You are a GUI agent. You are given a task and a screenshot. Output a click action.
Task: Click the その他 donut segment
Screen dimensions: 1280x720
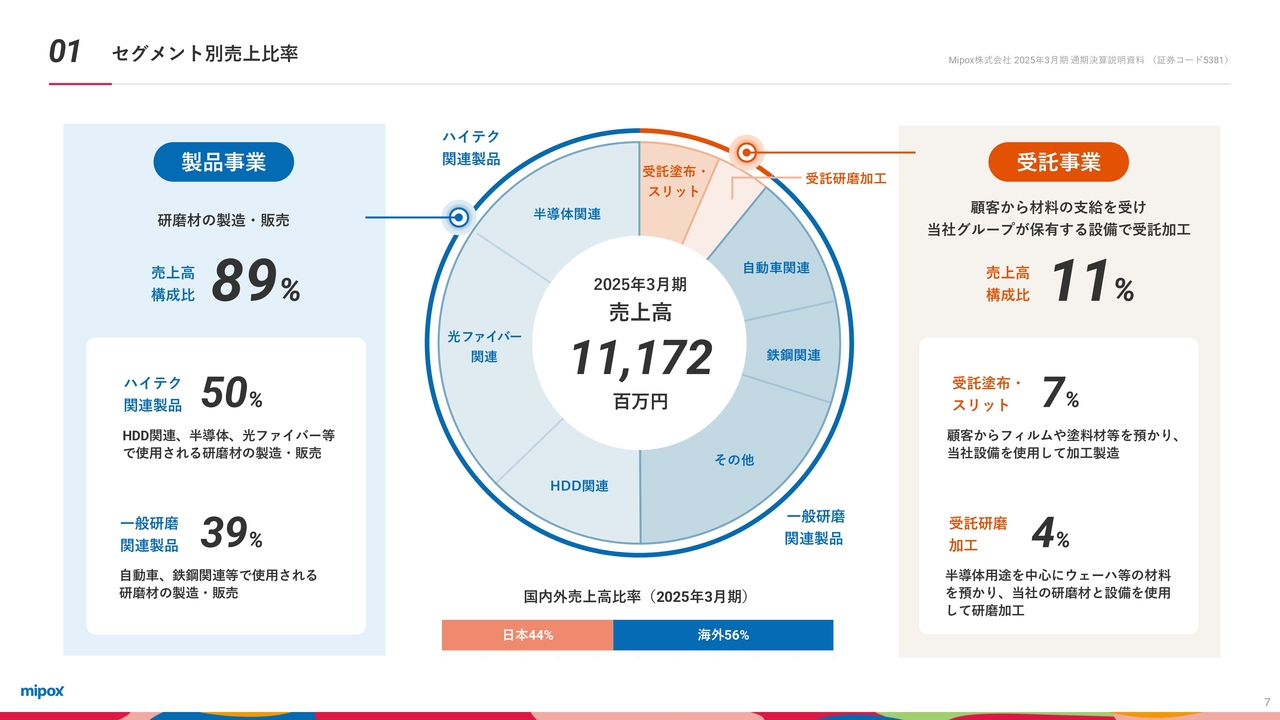click(734, 460)
